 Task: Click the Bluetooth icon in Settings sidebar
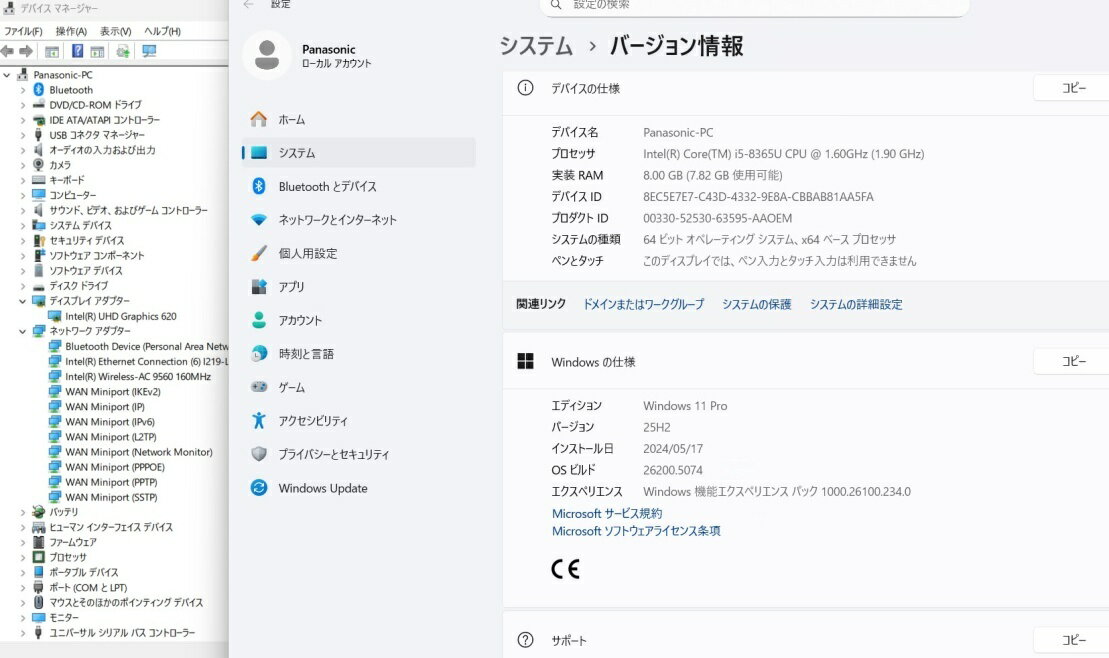tap(259, 186)
